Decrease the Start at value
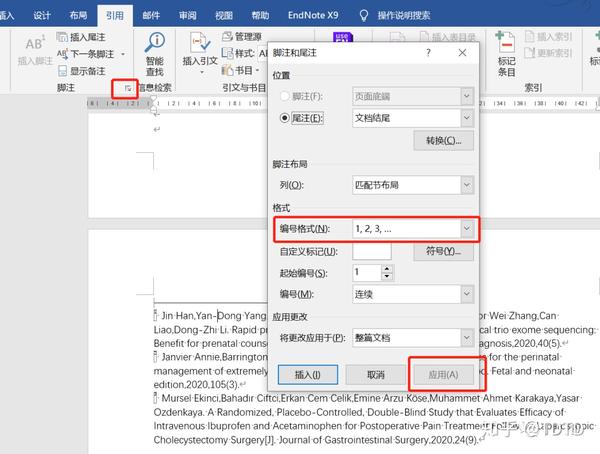Image resolution: width=600 pixels, height=454 pixels. coord(387,276)
